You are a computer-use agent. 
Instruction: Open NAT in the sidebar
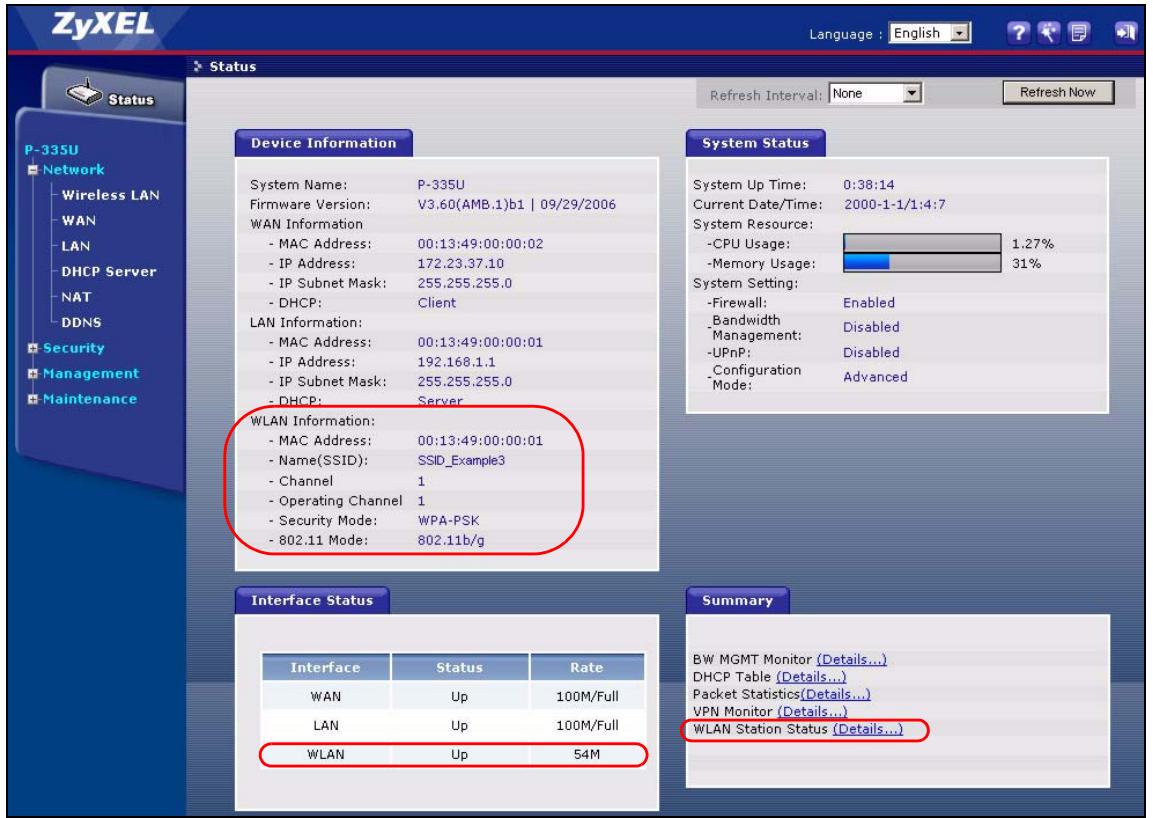pos(76,297)
